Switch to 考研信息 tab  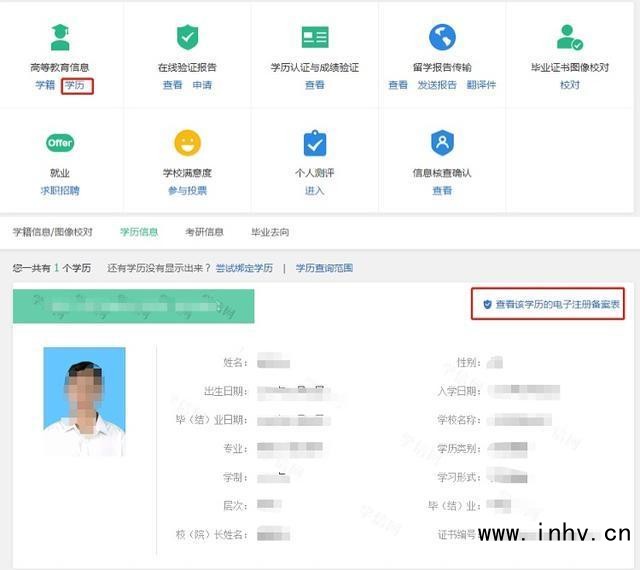tap(204, 232)
